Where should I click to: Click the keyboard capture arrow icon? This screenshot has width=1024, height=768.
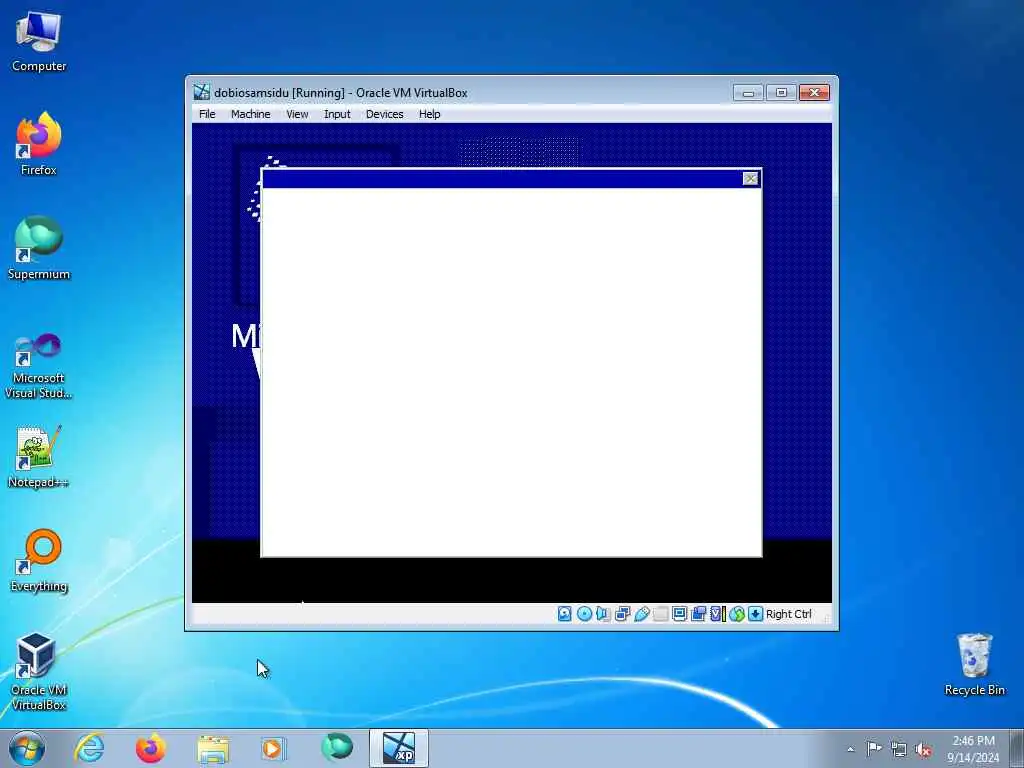point(756,614)
